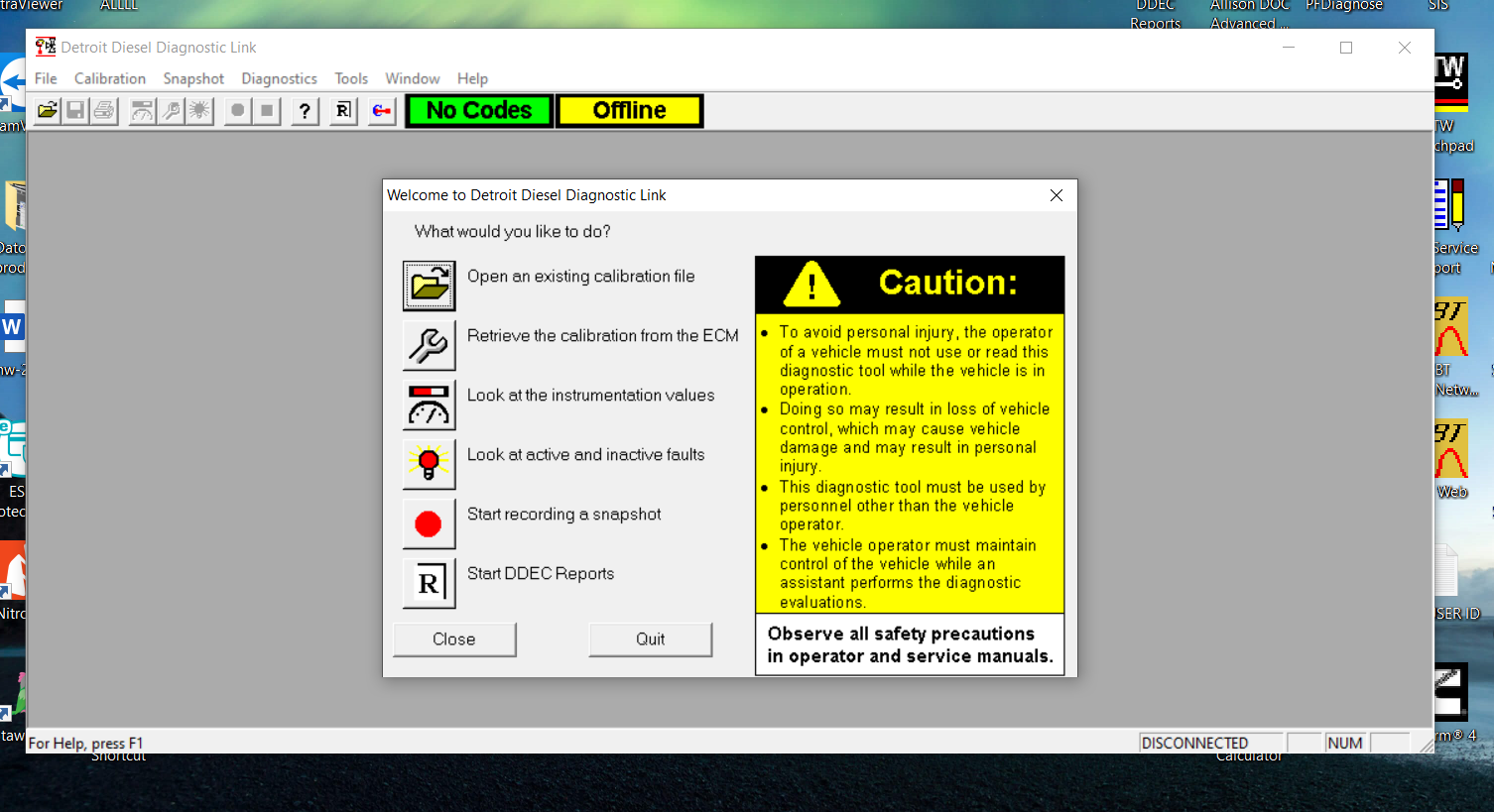Click the yellow Offline status indicator
Screen dimensions: 1494x812
tap(630, 110)
